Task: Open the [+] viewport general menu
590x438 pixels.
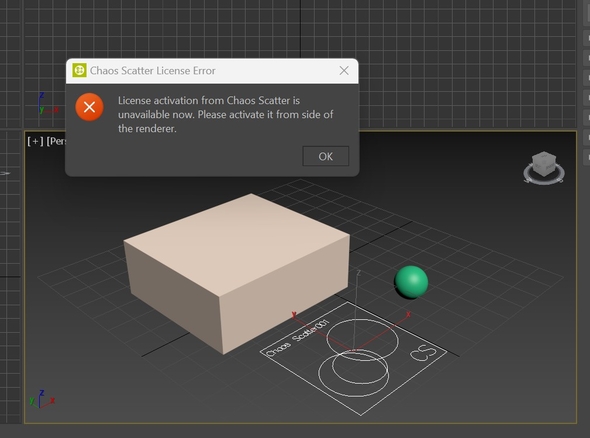Action: click(x=35, y=141)
